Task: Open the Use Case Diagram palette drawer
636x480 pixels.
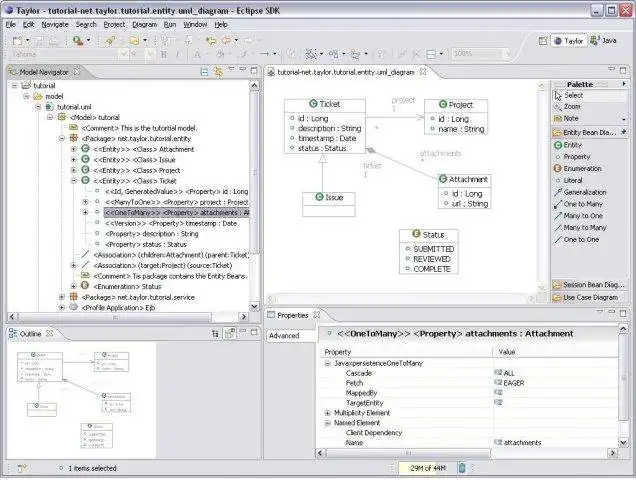Action: point(589,297)
